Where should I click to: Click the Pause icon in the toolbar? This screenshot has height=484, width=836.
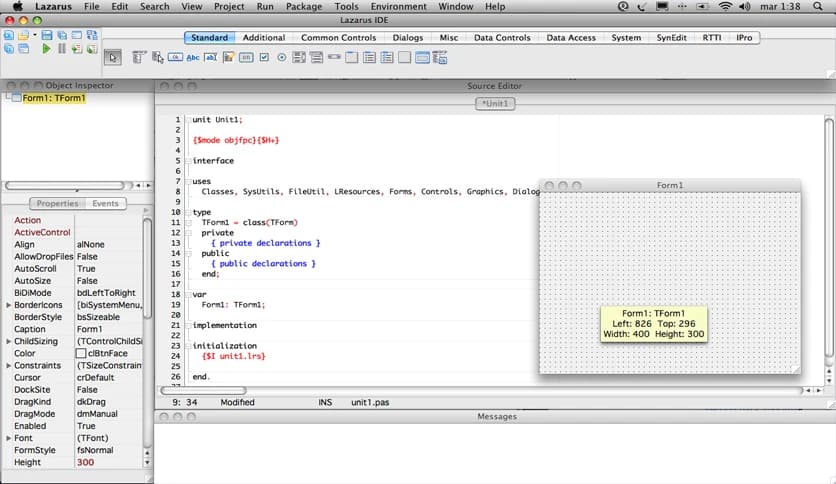62,48
